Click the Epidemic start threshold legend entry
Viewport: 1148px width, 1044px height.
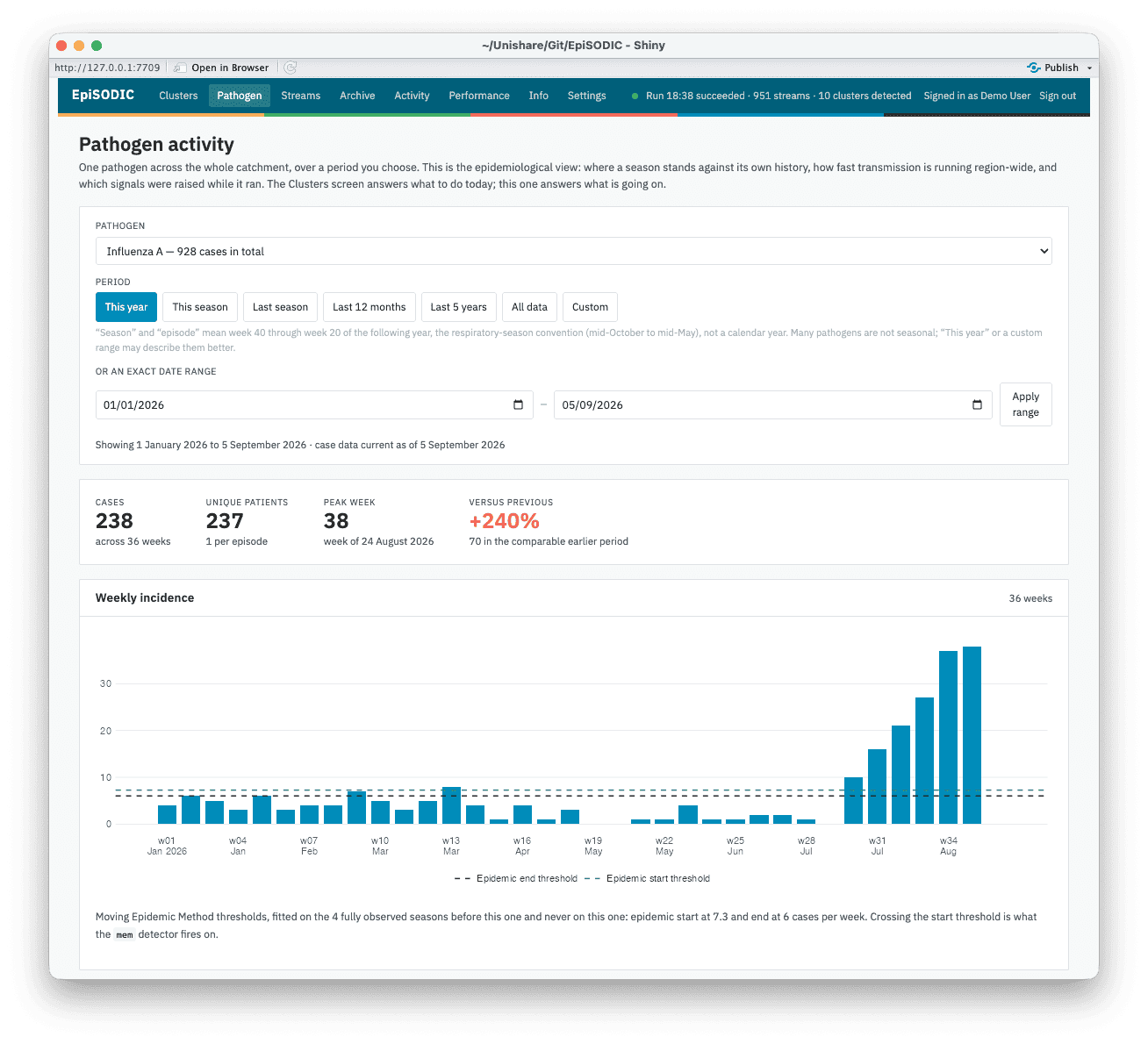click(x=647, y=878)
